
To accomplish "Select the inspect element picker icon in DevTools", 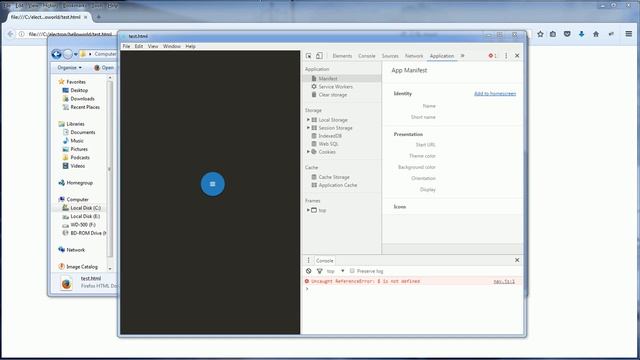I will pyautogui.click(x=309, y=56).
